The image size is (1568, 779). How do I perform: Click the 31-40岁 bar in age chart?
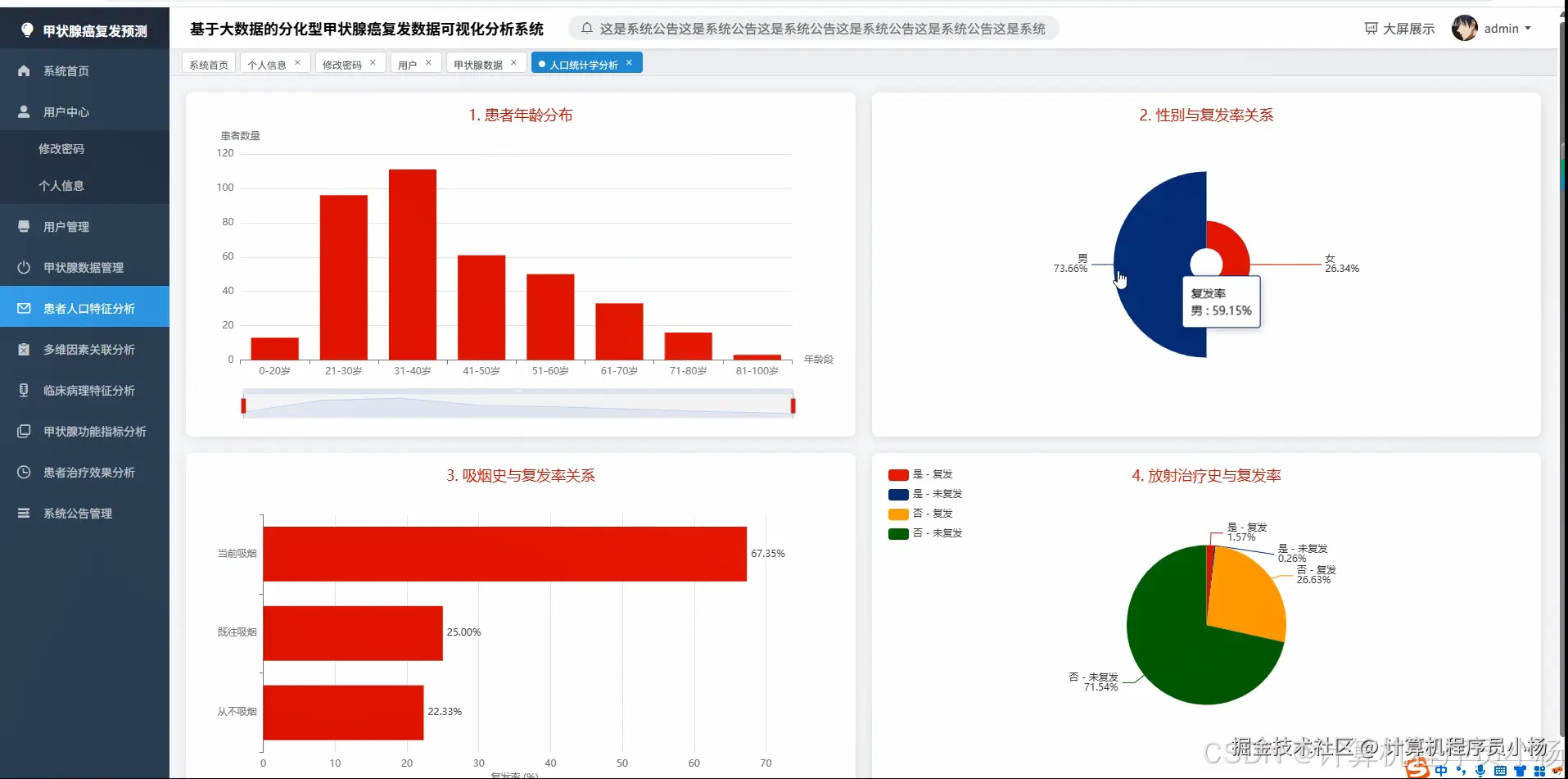(x=413, y=265)
